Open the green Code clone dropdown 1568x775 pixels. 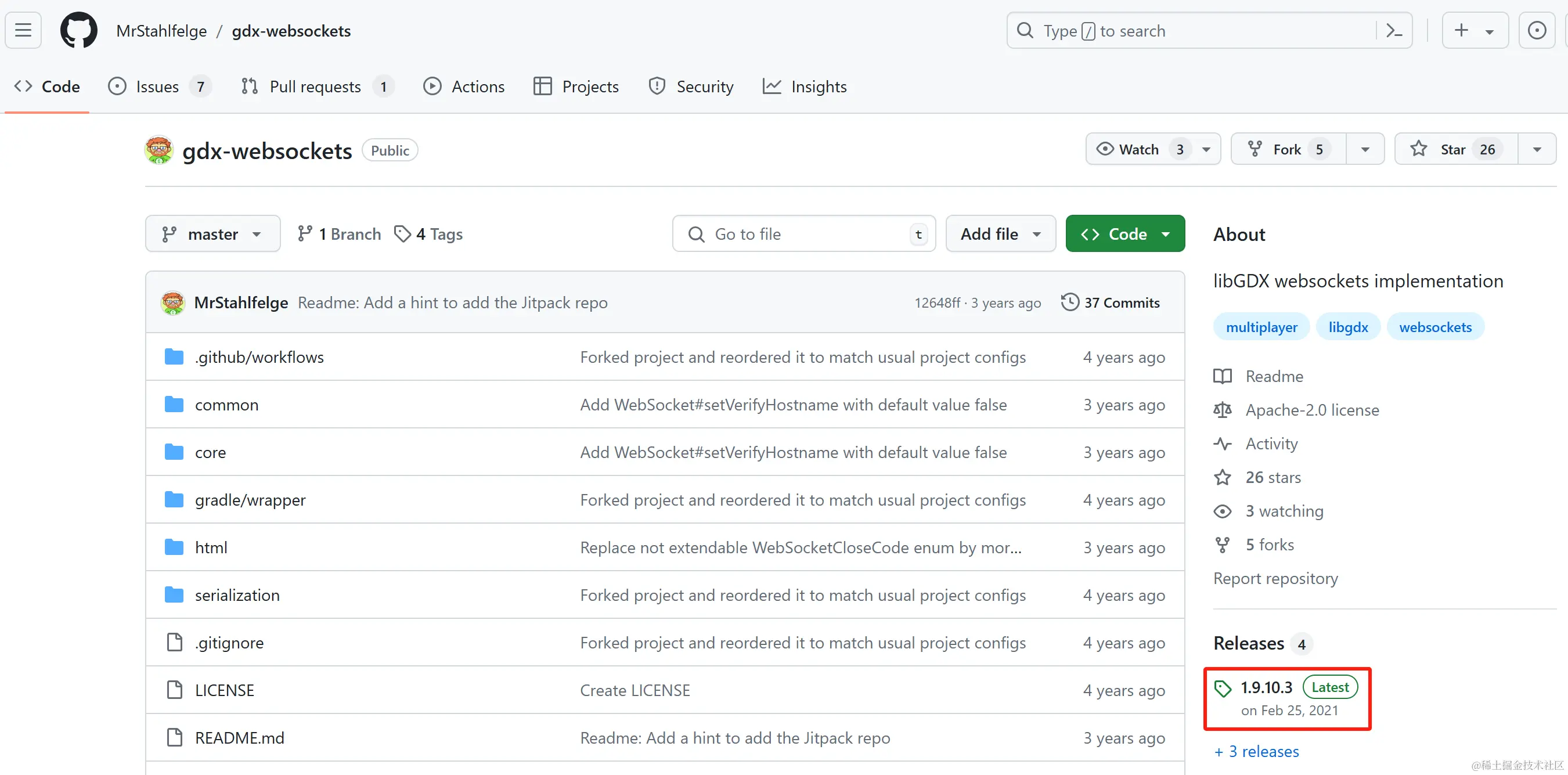click(x=1125, y=234)
